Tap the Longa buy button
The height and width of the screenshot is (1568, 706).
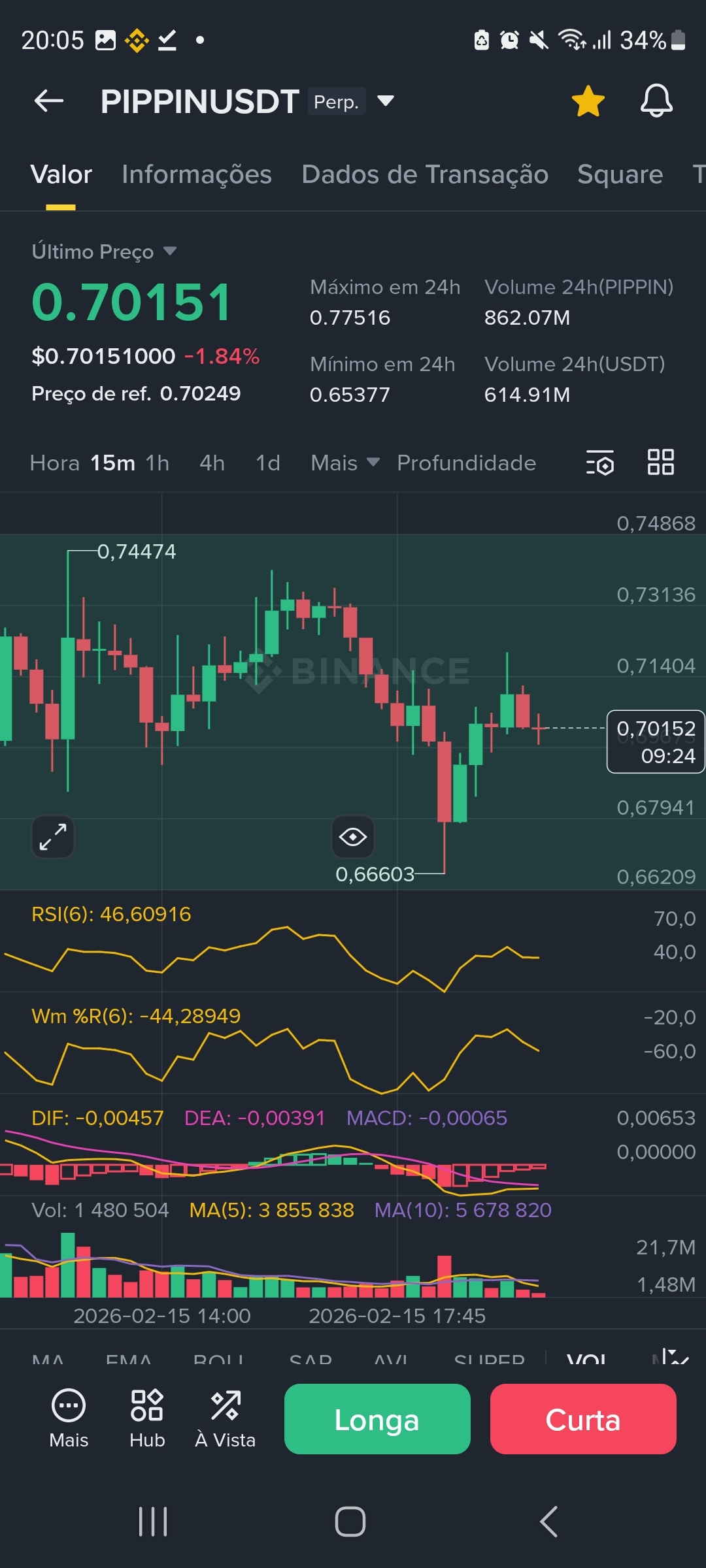(377, 1419)
